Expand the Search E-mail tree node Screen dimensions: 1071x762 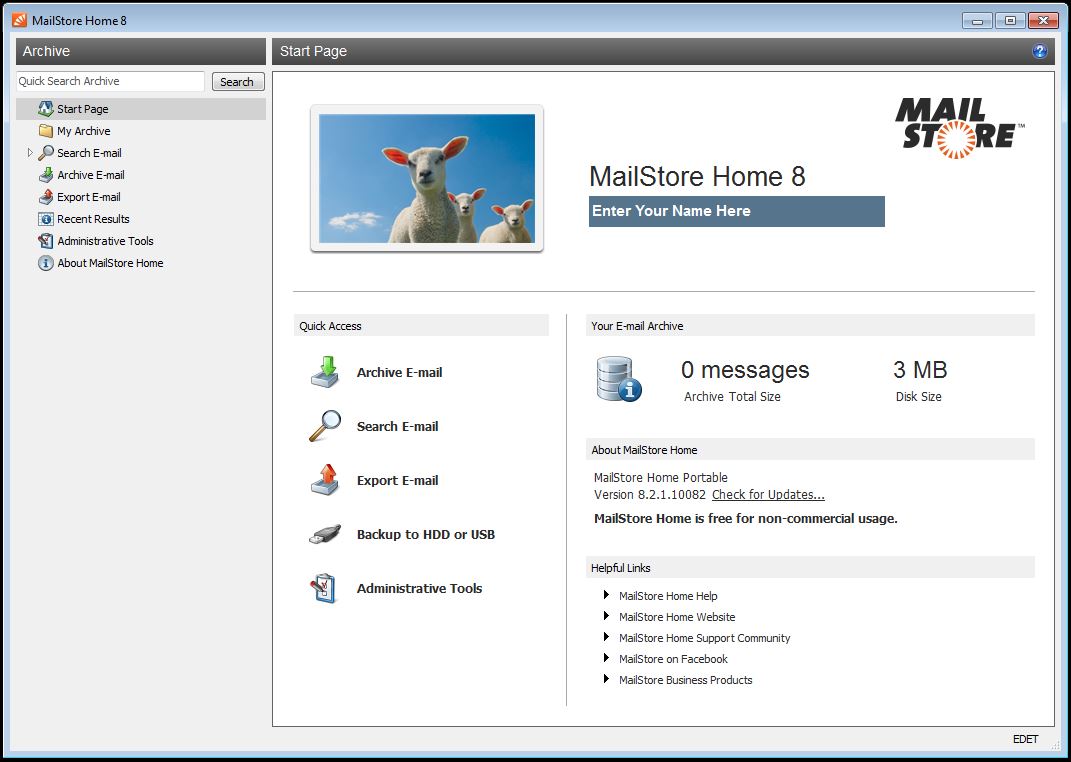coord(30,153)
